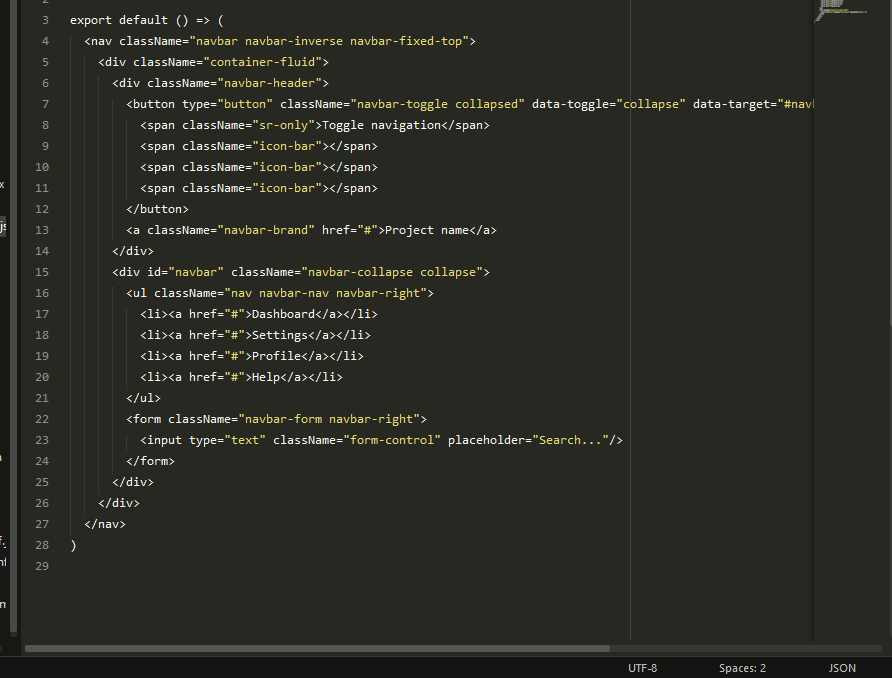Click the "navbar-brand" class string

coord(266,230)
